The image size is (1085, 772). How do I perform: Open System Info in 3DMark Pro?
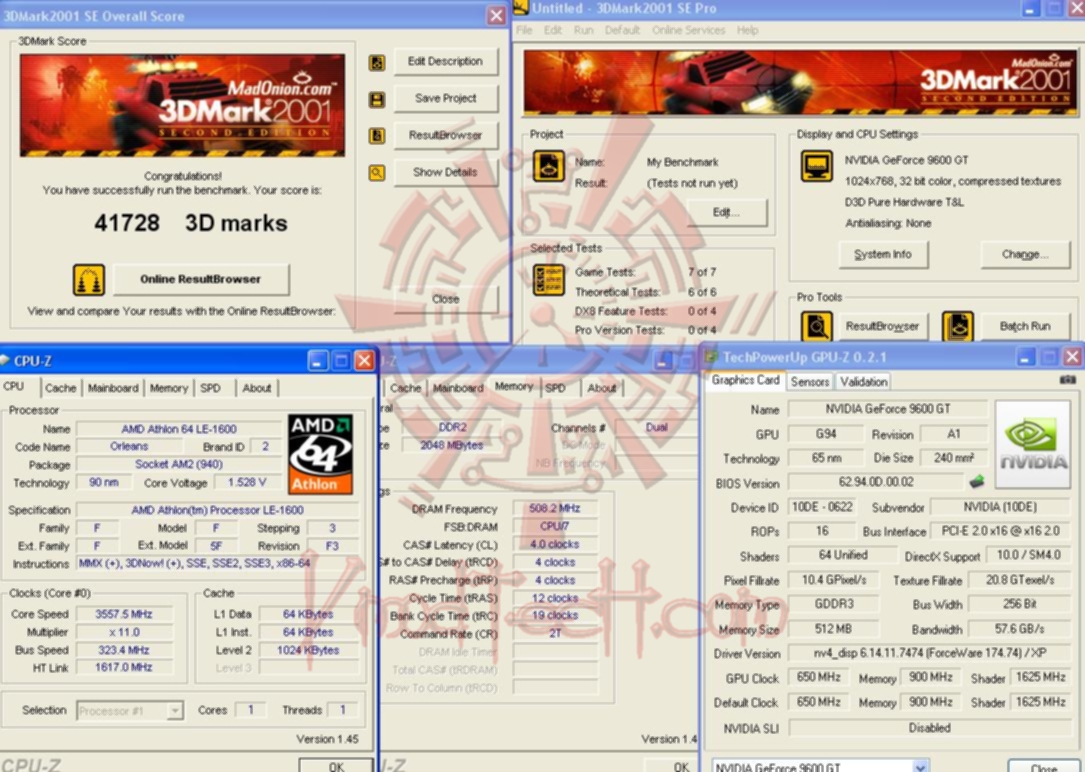click(x=883, y=255)
